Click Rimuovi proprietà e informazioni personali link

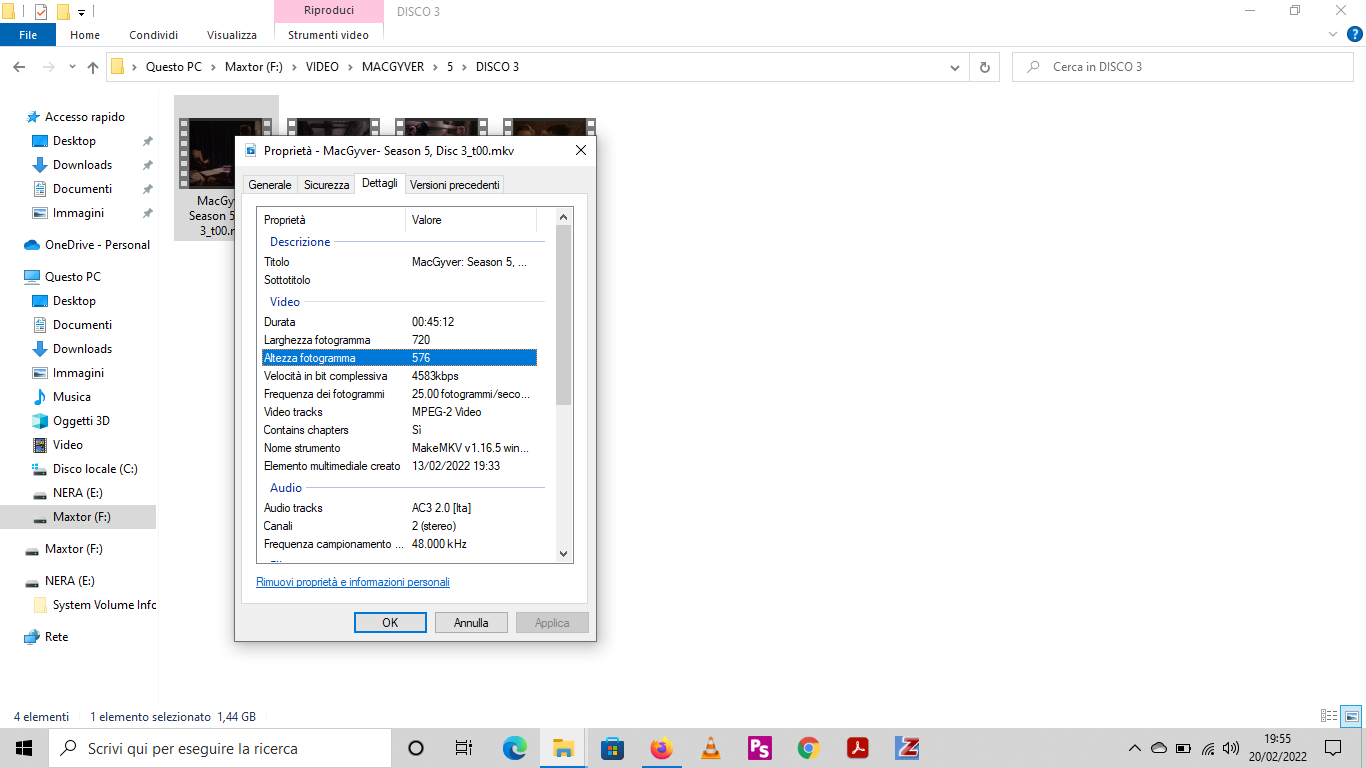[353, 582]
